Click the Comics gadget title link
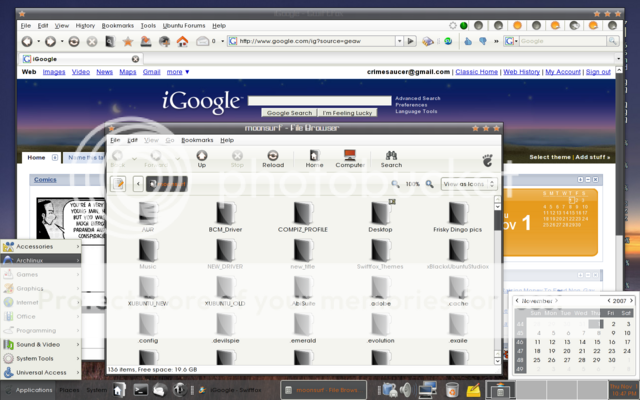Screen dimensions: 640x400 tap(45, 180)
